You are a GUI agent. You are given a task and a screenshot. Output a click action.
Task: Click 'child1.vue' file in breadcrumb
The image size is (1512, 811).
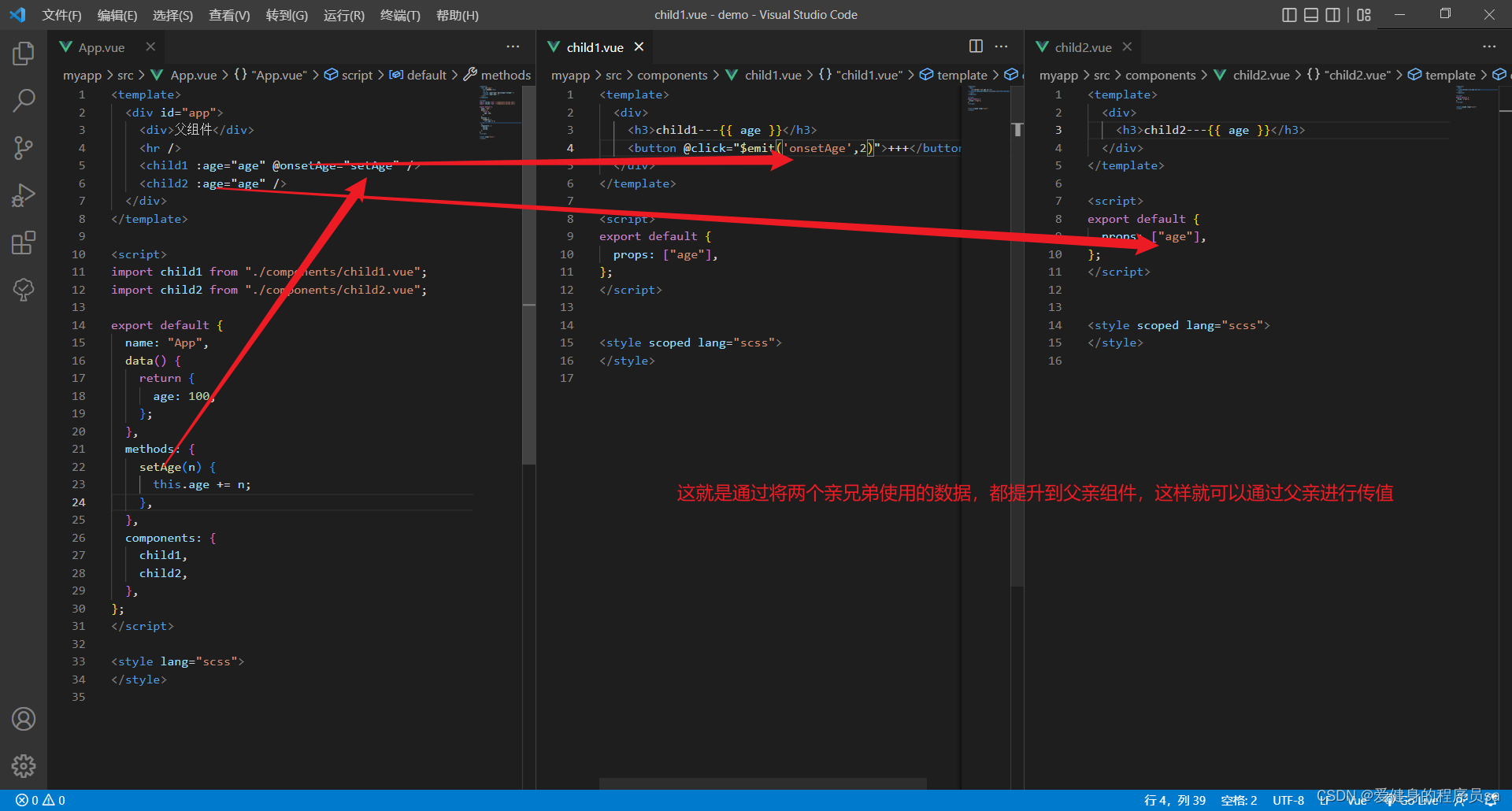tap(773, 75)
